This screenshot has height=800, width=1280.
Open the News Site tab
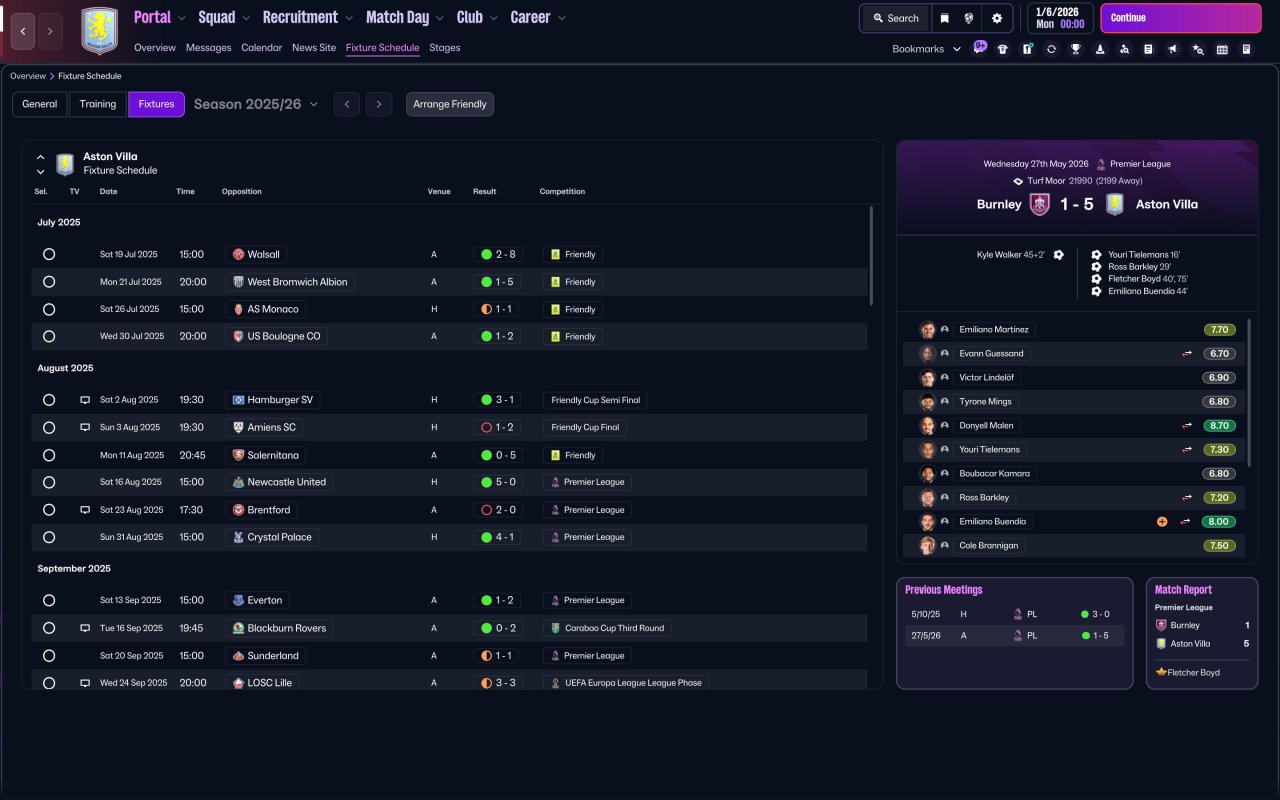[314, 48]
